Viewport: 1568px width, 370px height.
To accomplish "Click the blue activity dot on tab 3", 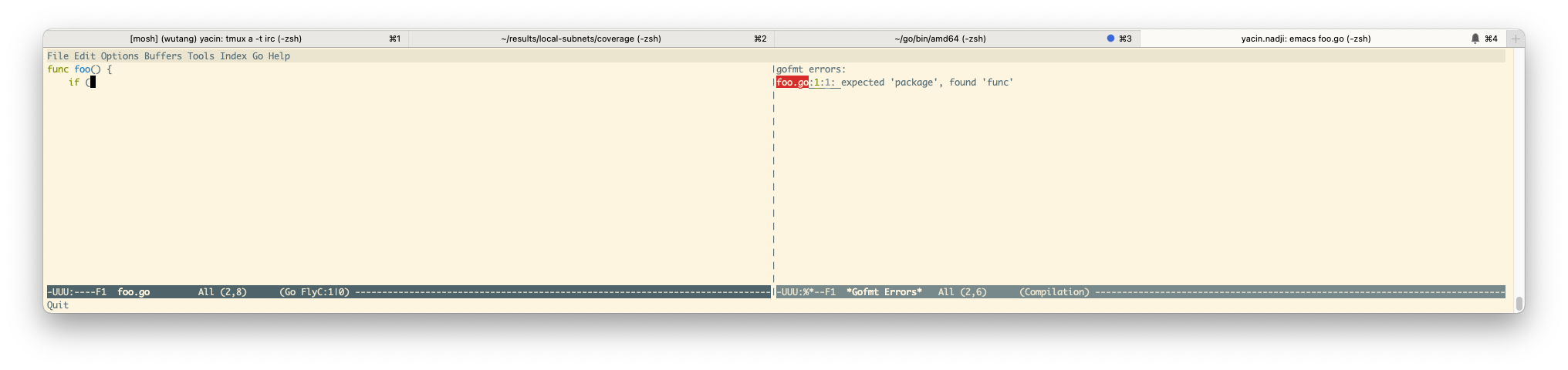I will (x=1110, y=39).
